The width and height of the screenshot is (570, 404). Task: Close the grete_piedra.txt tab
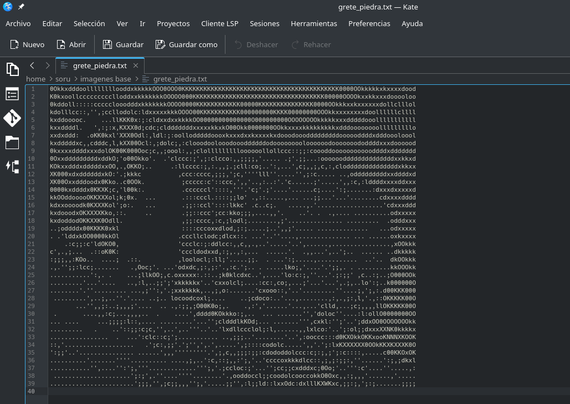click(136, 65)
